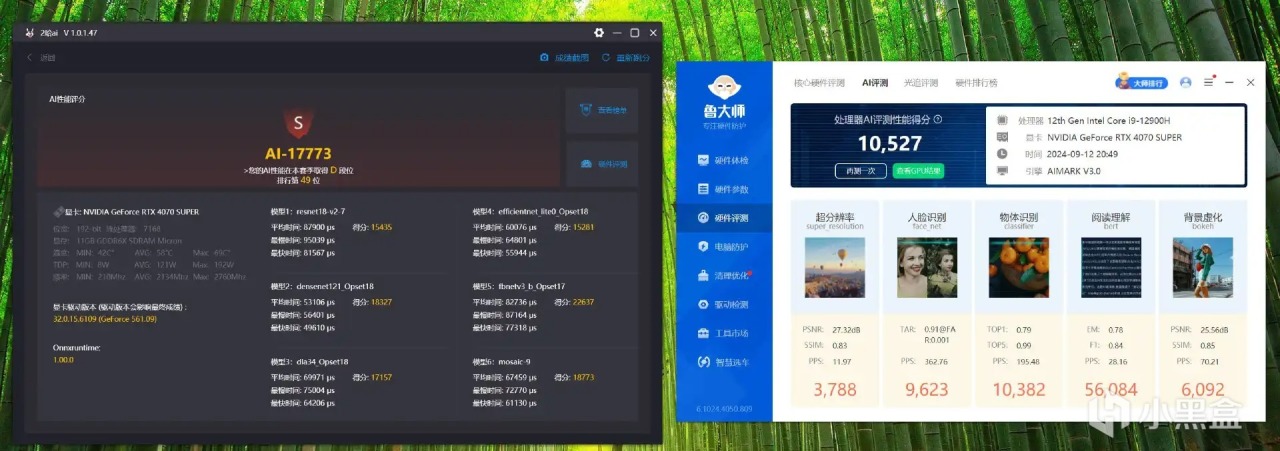Image resolution: width=1280 pixels, height=451 pixels.
Task: Click the red S rank badge
Action: pyautogui.click(x=297, y=124)
